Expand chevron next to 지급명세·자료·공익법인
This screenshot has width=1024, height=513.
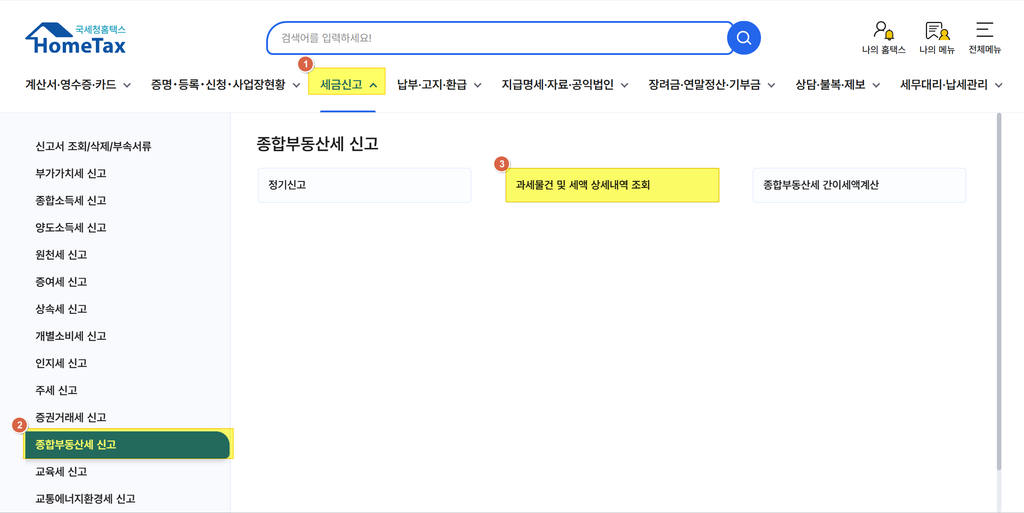pos(624,86)
